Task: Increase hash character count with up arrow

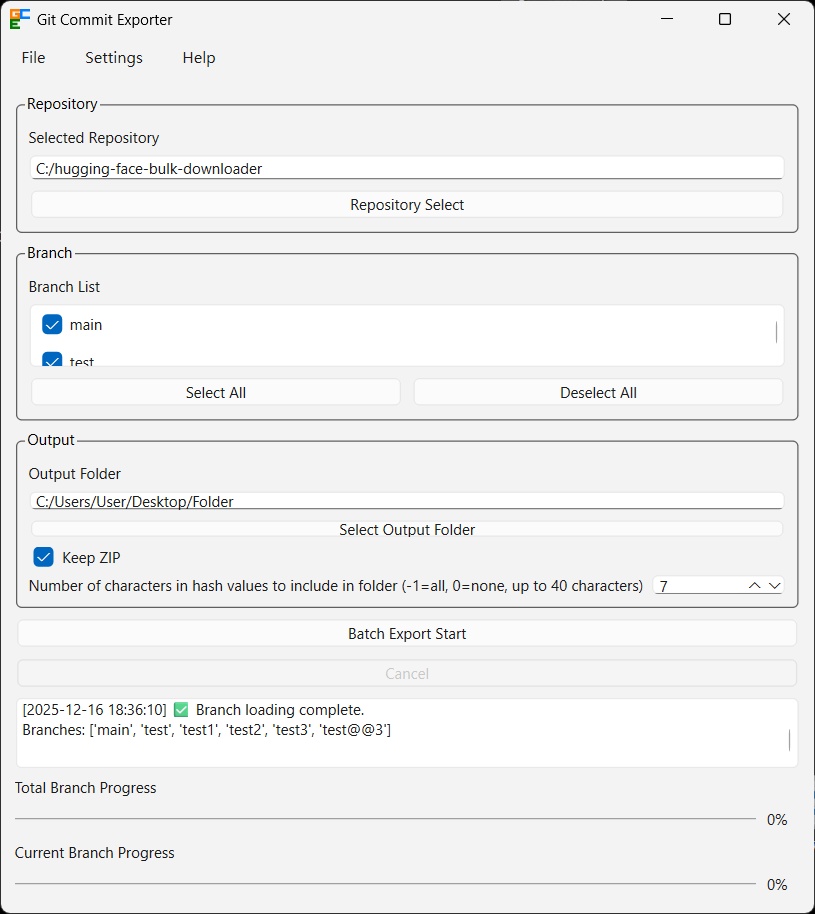Action: pos(755,585)
